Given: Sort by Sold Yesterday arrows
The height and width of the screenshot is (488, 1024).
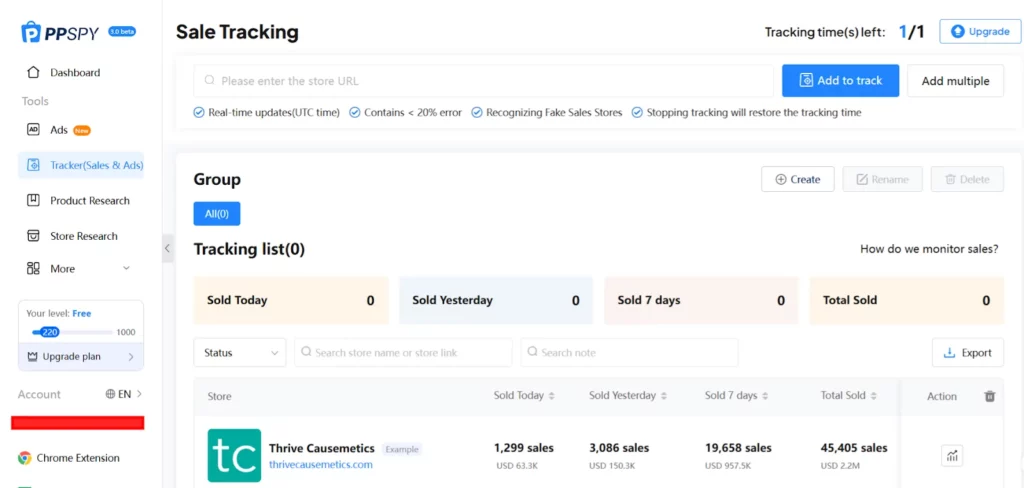Looking at the screenshot, I should coord(664,396).
